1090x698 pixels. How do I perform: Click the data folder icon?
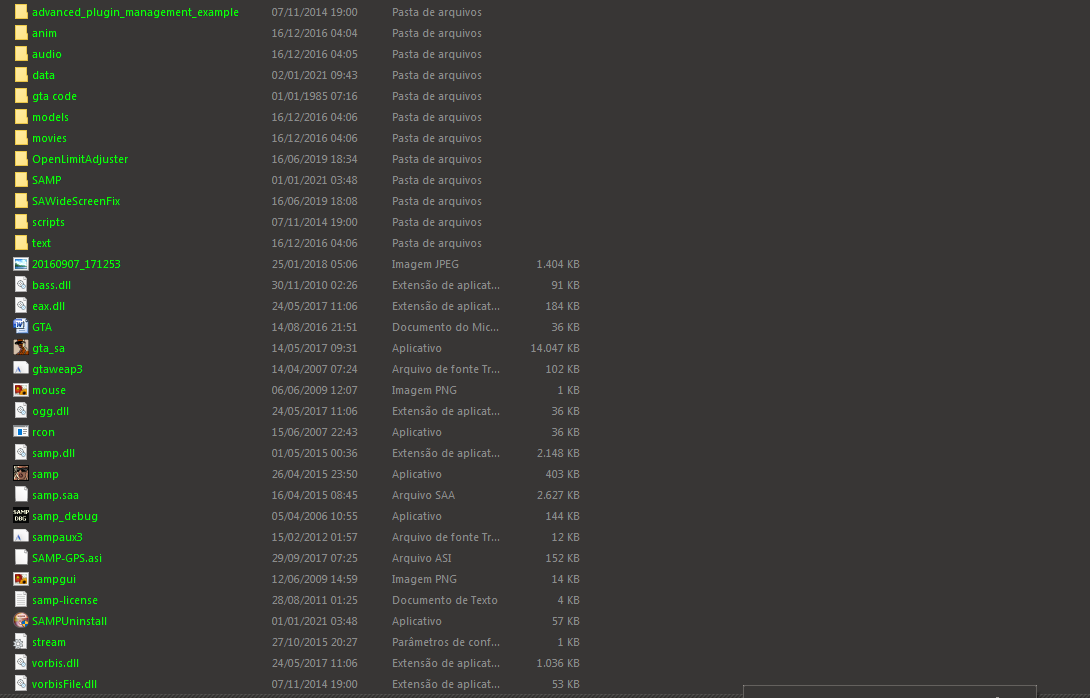point(21,74)
